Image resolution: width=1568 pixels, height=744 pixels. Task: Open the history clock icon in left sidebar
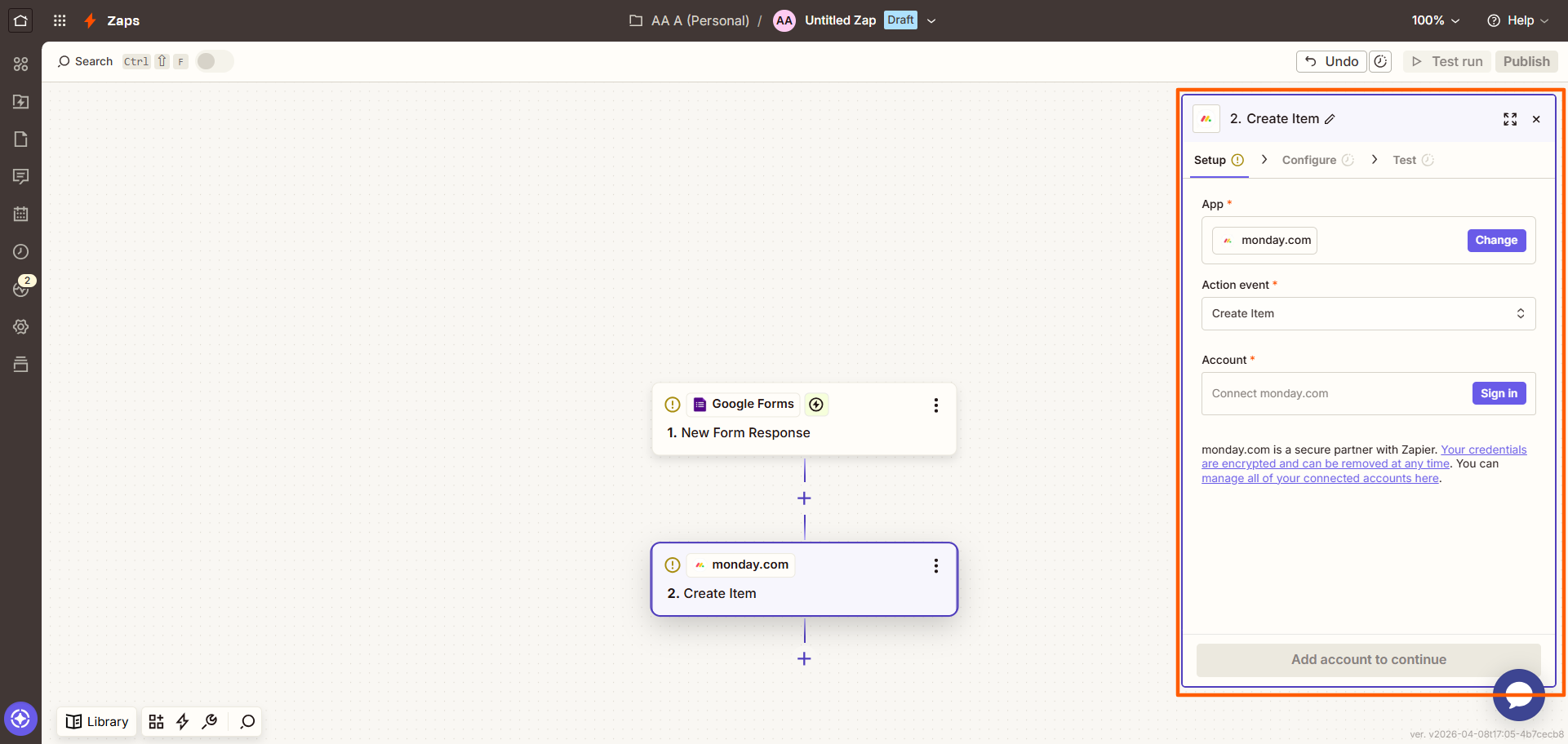pos(21,251)
